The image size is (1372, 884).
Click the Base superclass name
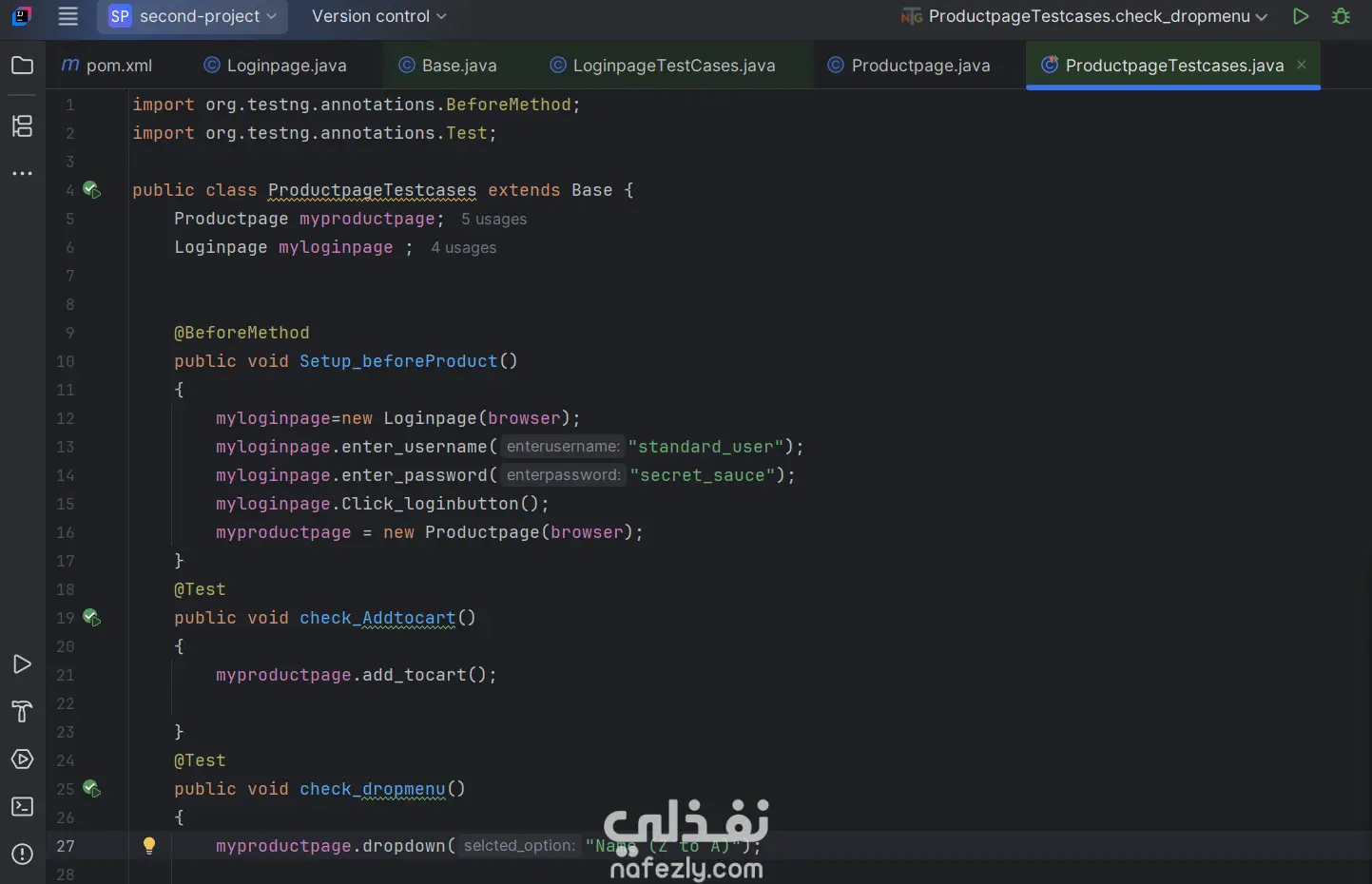tap(591, 190)
